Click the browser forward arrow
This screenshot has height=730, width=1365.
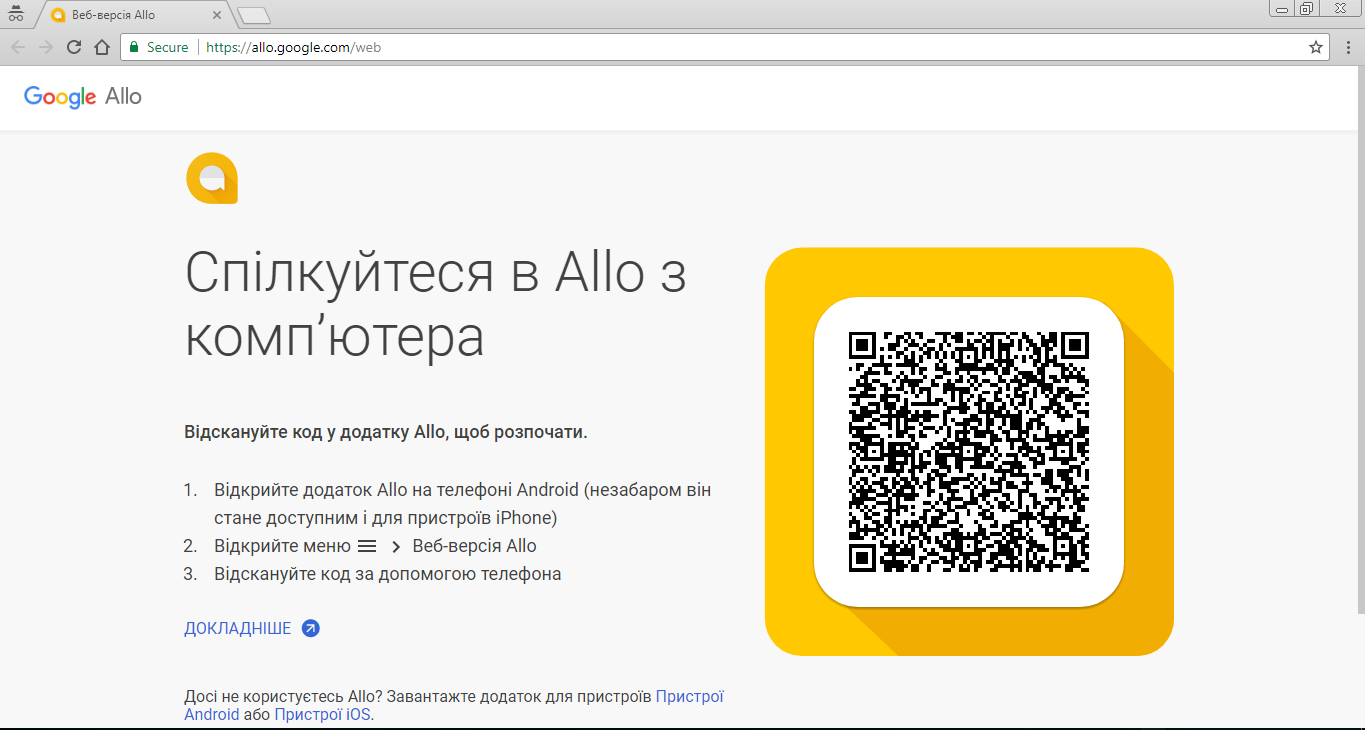point(45,47)
